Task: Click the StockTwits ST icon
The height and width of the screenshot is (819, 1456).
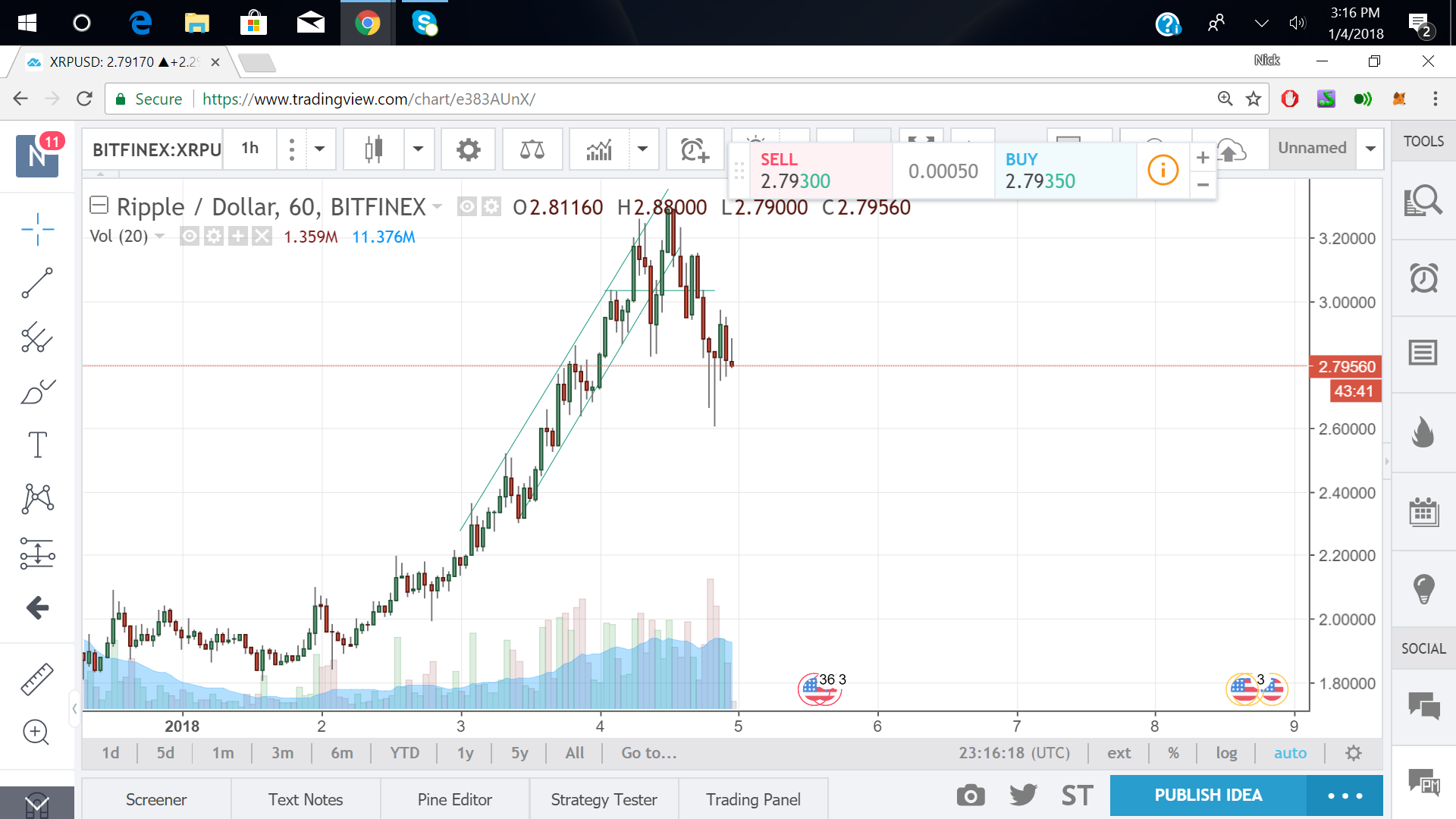Action: point(1077,795)
